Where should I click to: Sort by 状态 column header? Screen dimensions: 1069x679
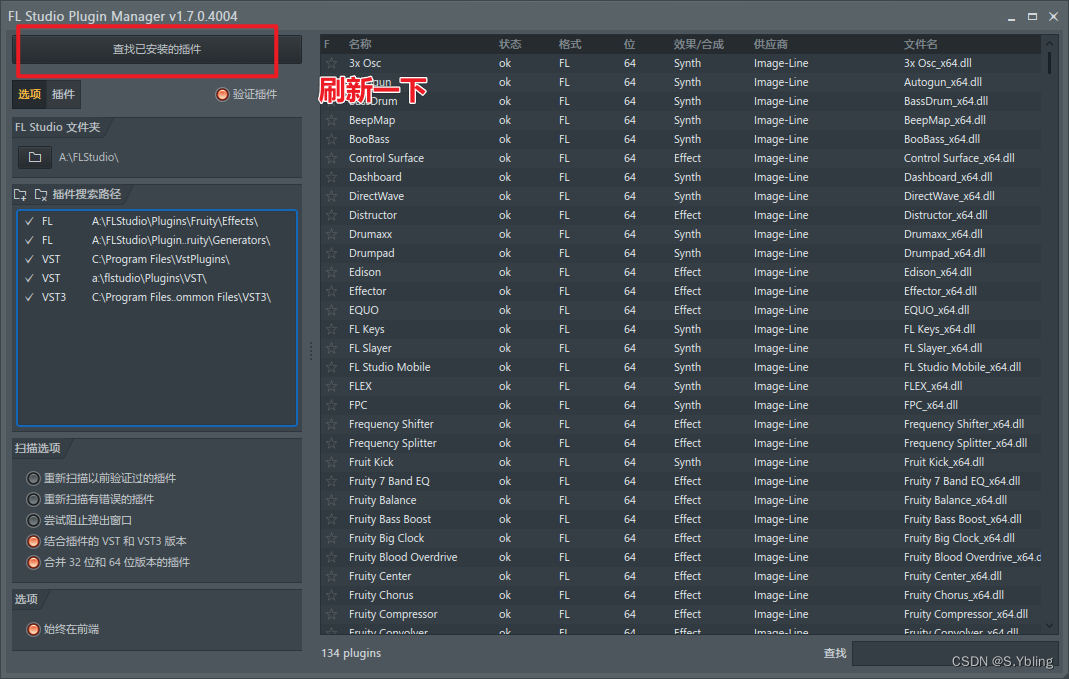tap(510, 44)
